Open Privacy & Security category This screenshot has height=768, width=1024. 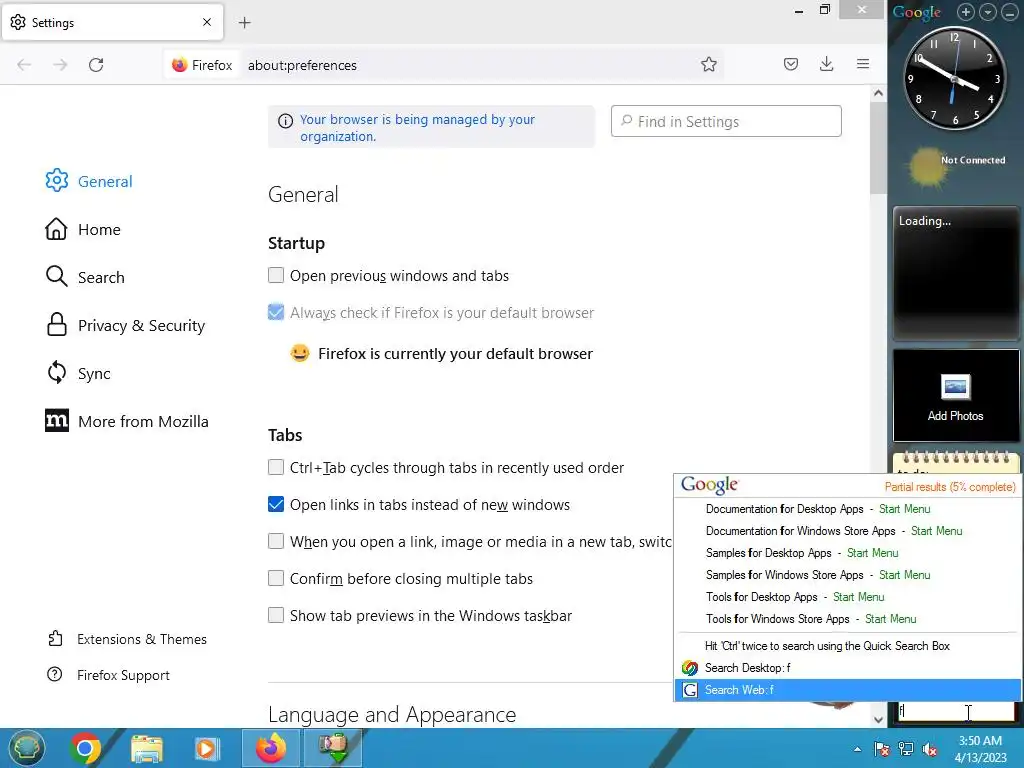[125, 325]
